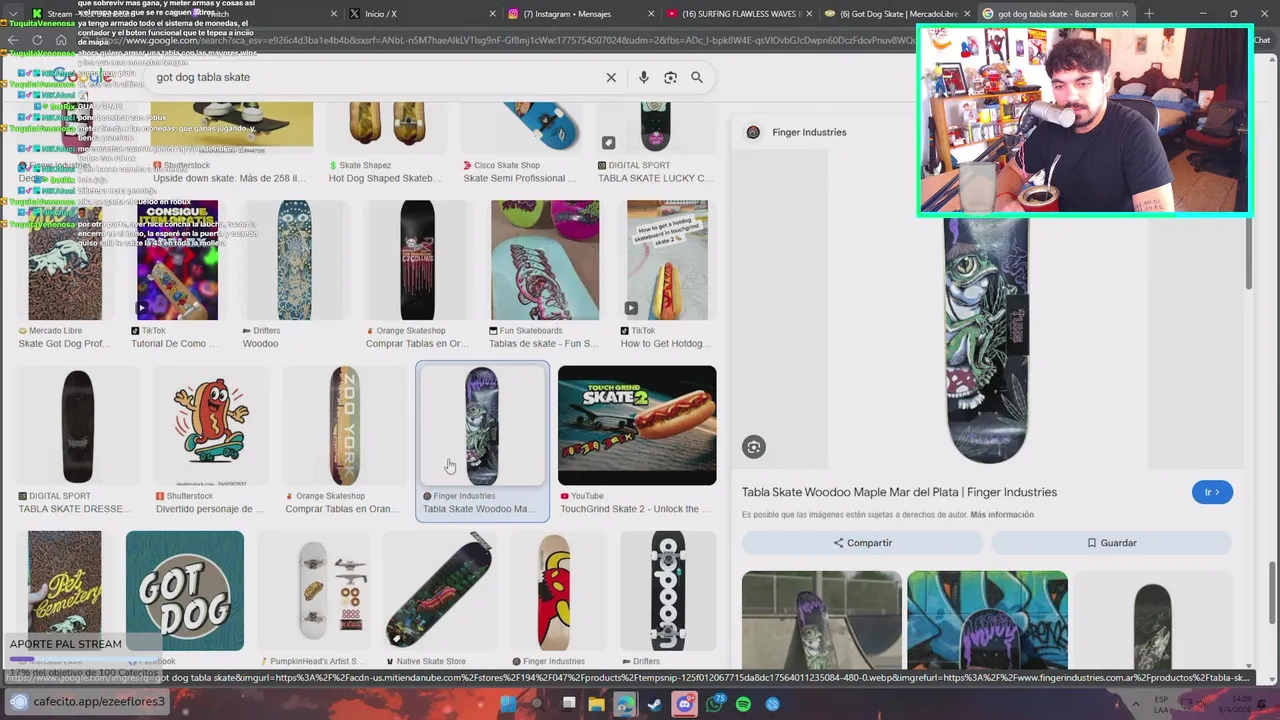Open Google Lens search by image icon
Viewport: 1280px width, 720px height.
pyautogui.click(x=670, y=77)
